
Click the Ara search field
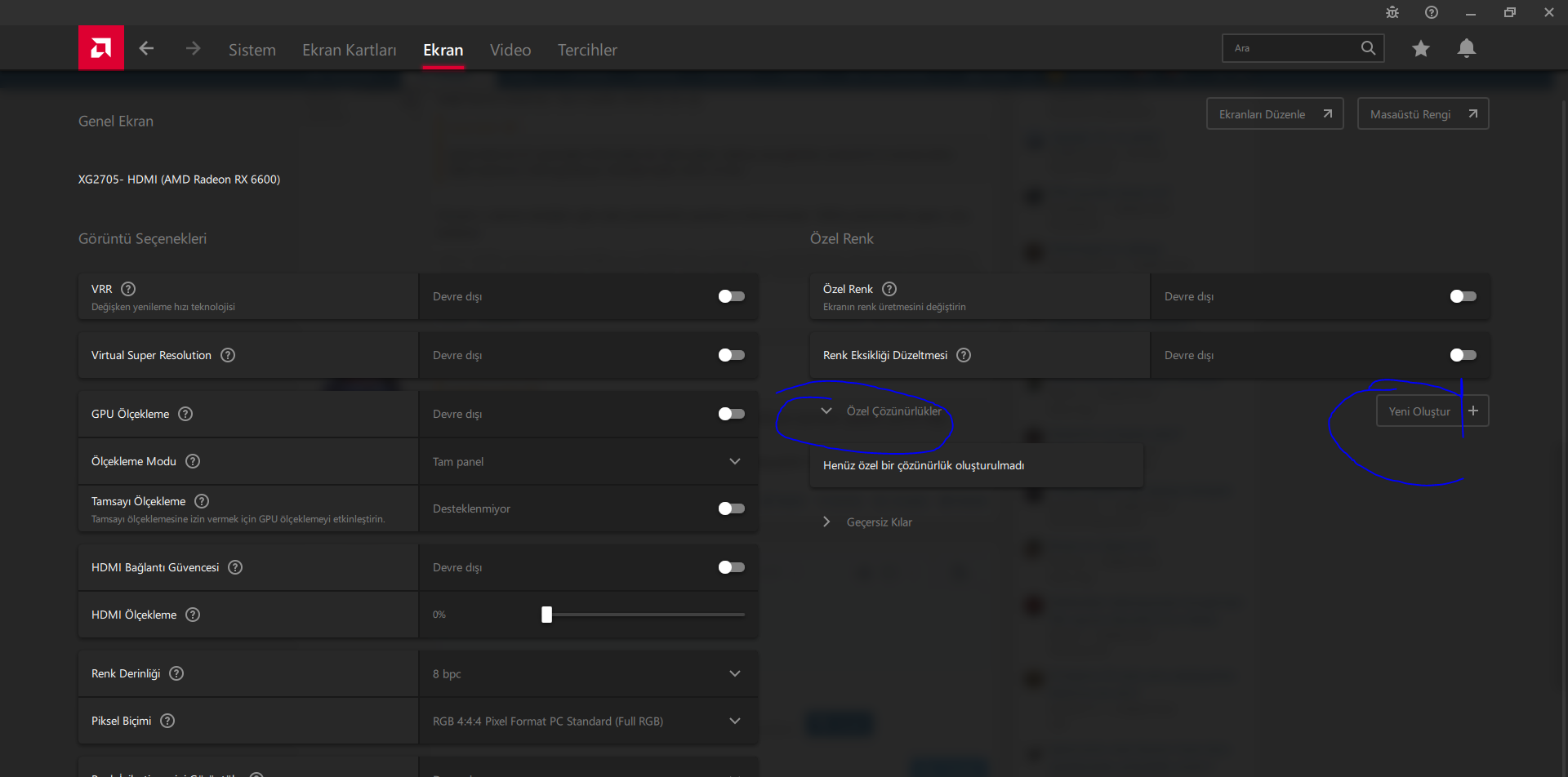coord(1290,48)
